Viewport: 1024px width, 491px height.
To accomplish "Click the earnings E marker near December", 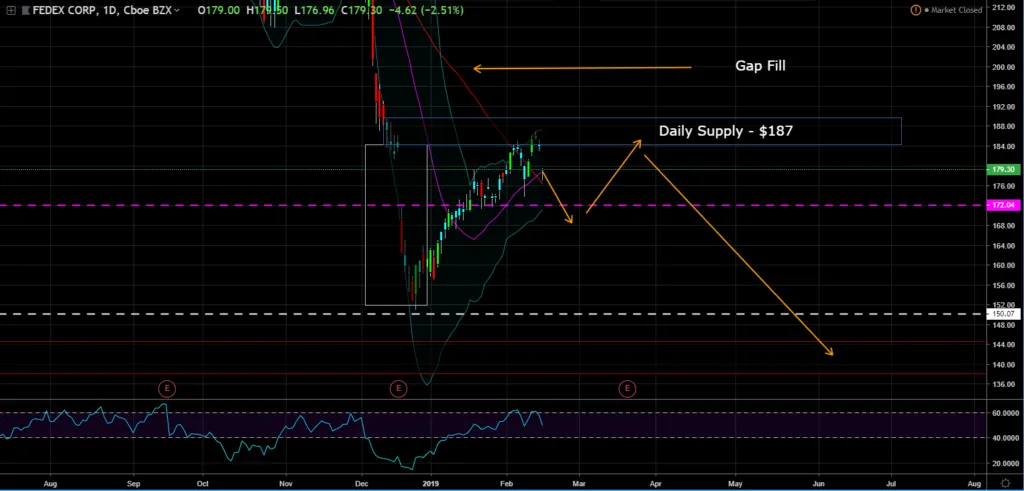I will tap(398, 387).
